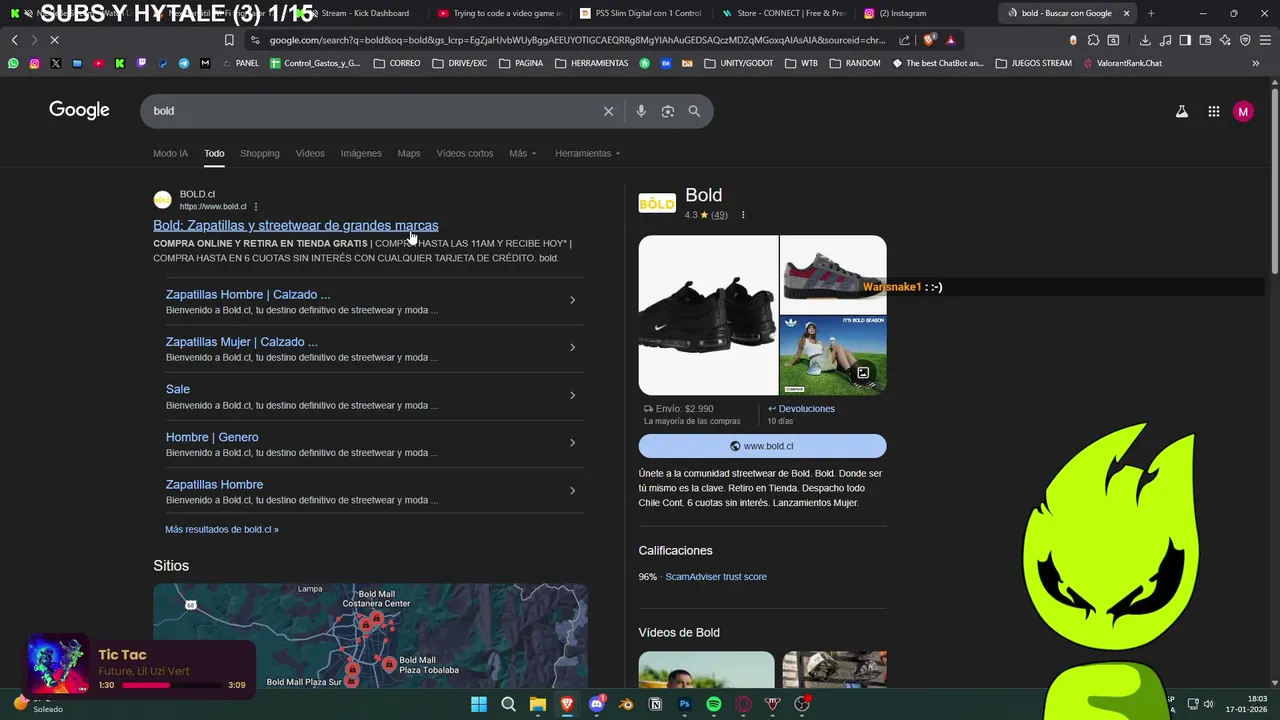Open Más resultados de bold.cl link
1280x720 pixels.
coord(222,529)
